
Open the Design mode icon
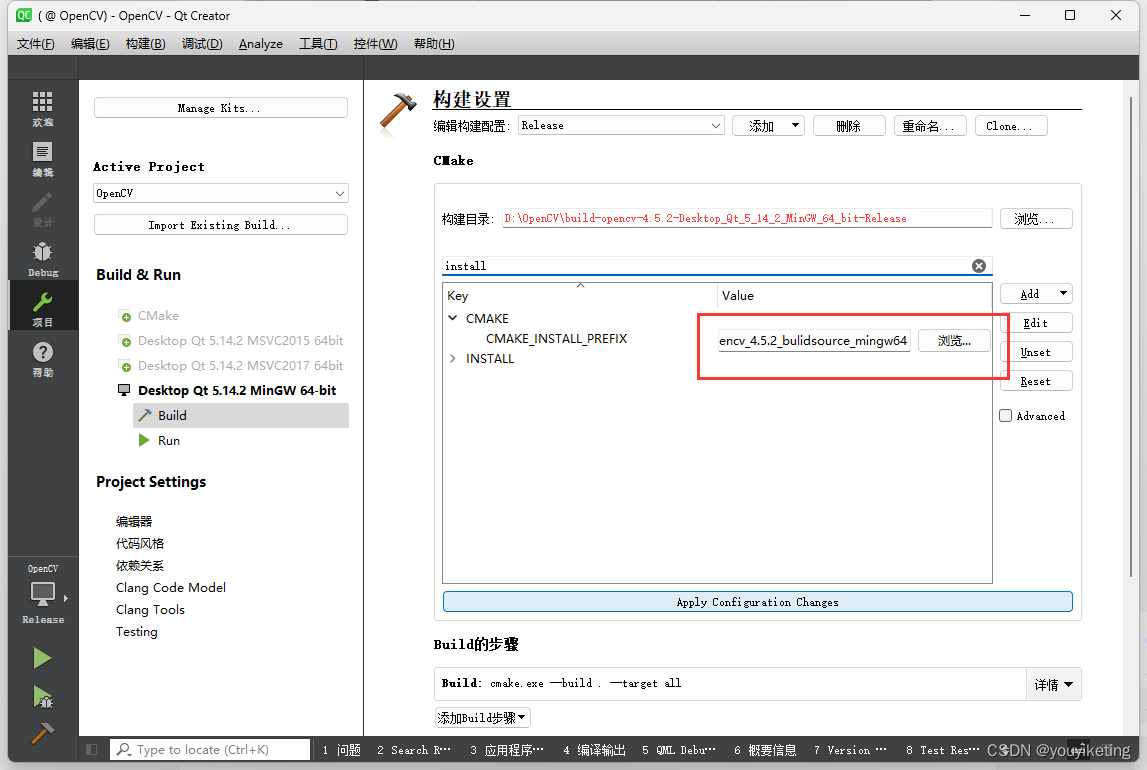click(42, 208)
